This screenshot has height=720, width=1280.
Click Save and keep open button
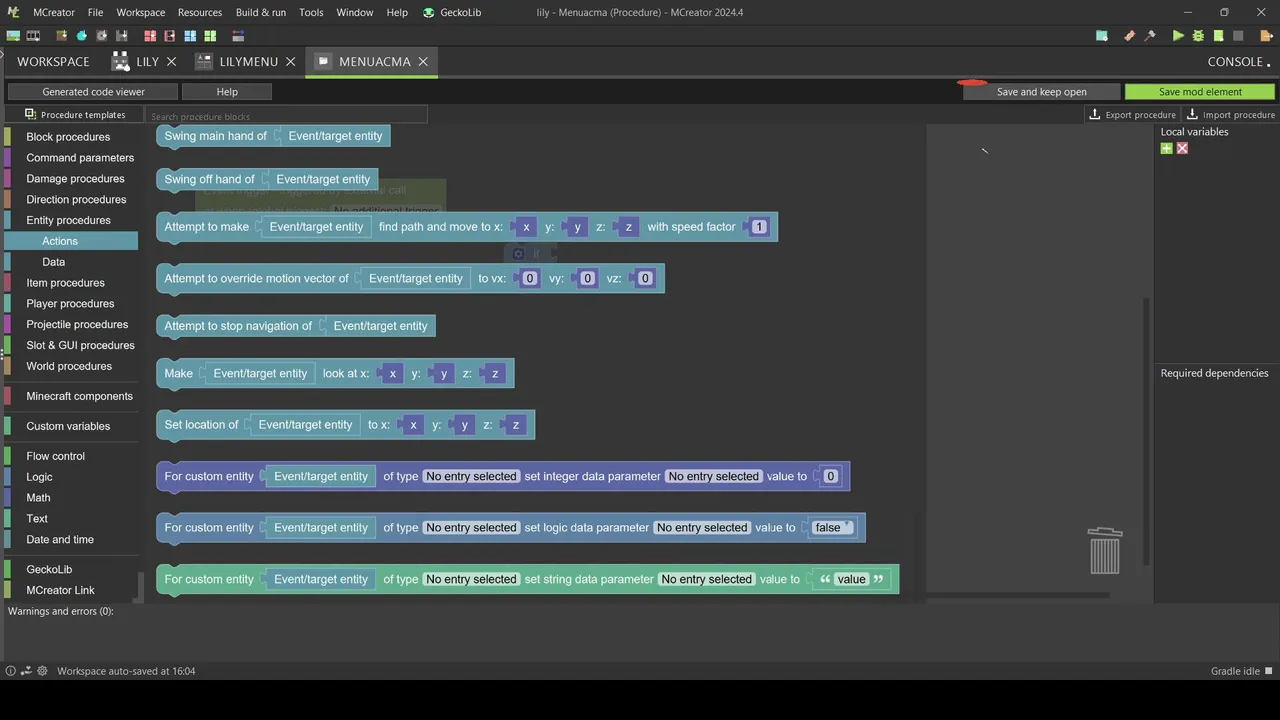[1041, 92]
